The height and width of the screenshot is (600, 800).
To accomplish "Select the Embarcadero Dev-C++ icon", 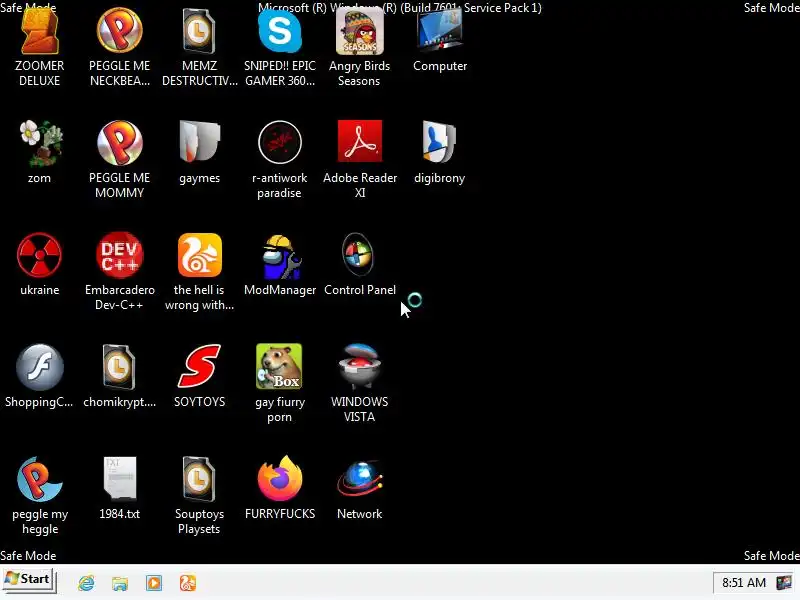I will tap(120, 255).
